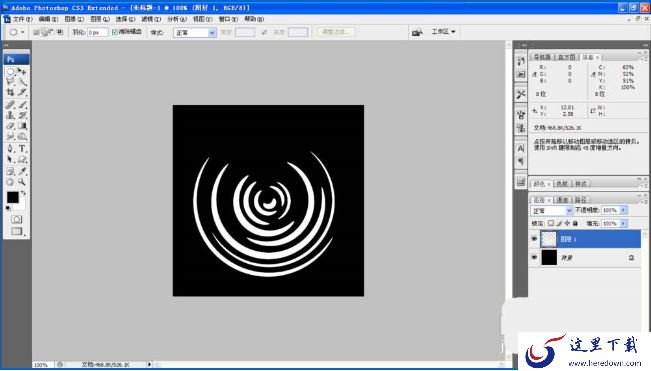Image resolution: width=651 pixels, height=371 pixels.
Task: Choose Add to selection mode
Action: 43,32
